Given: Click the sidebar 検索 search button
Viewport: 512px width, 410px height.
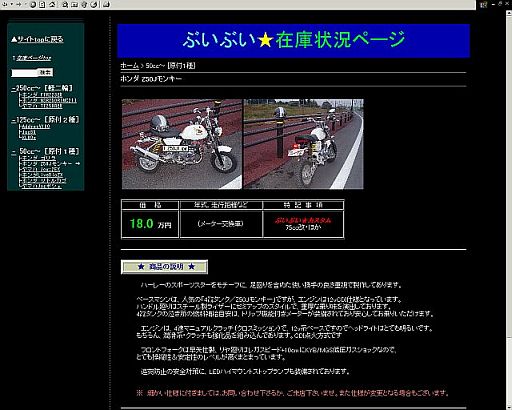Looking at the screenshot, I should [x=45, y=72].
